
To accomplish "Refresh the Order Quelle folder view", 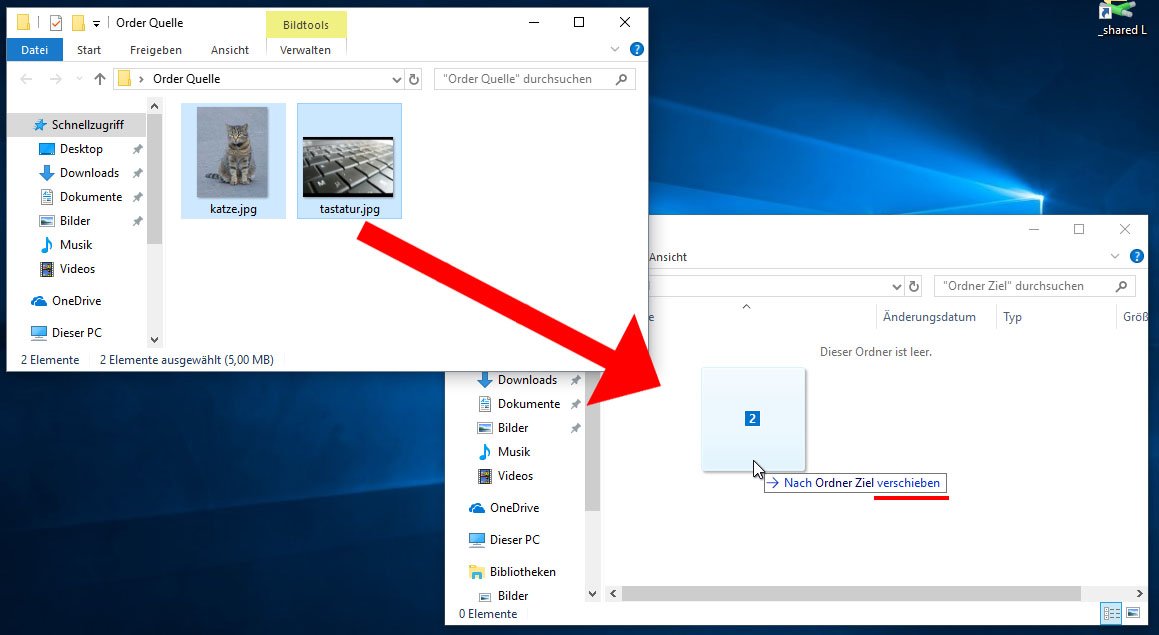I will 414,79.
